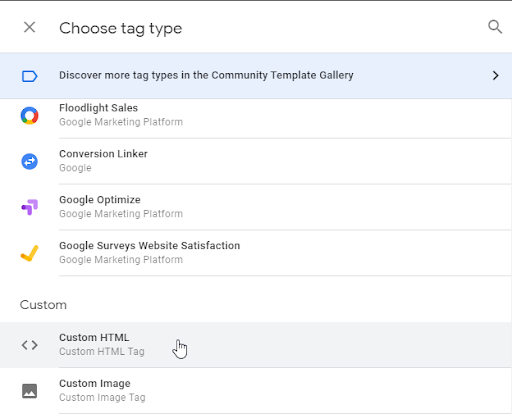The width and height of the screenshot is (512, 414).
Task: Select Custom Image tag type
Action: pyautogui.click(x=256, y=391)
